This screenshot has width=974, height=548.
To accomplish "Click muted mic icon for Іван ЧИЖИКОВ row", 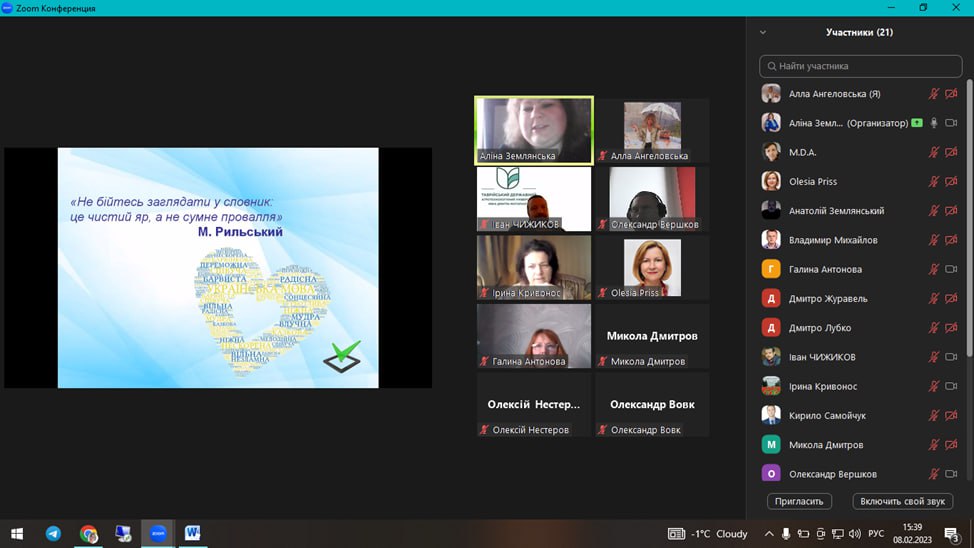I will [934, 357].
